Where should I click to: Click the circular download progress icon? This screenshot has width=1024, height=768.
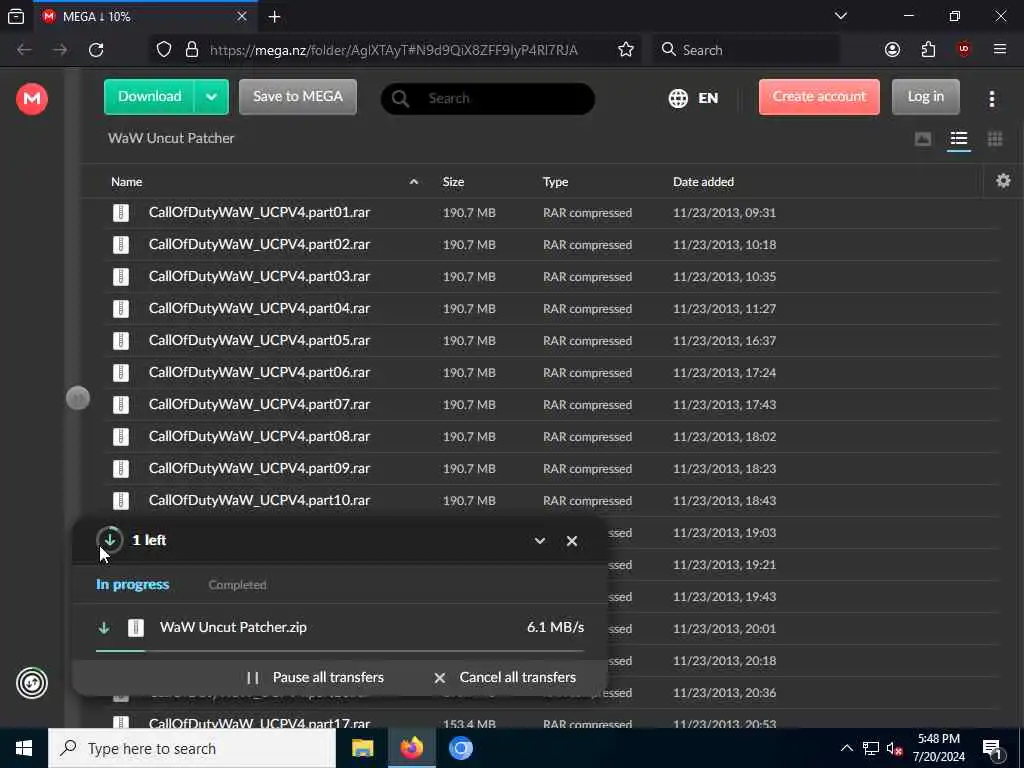110,540
